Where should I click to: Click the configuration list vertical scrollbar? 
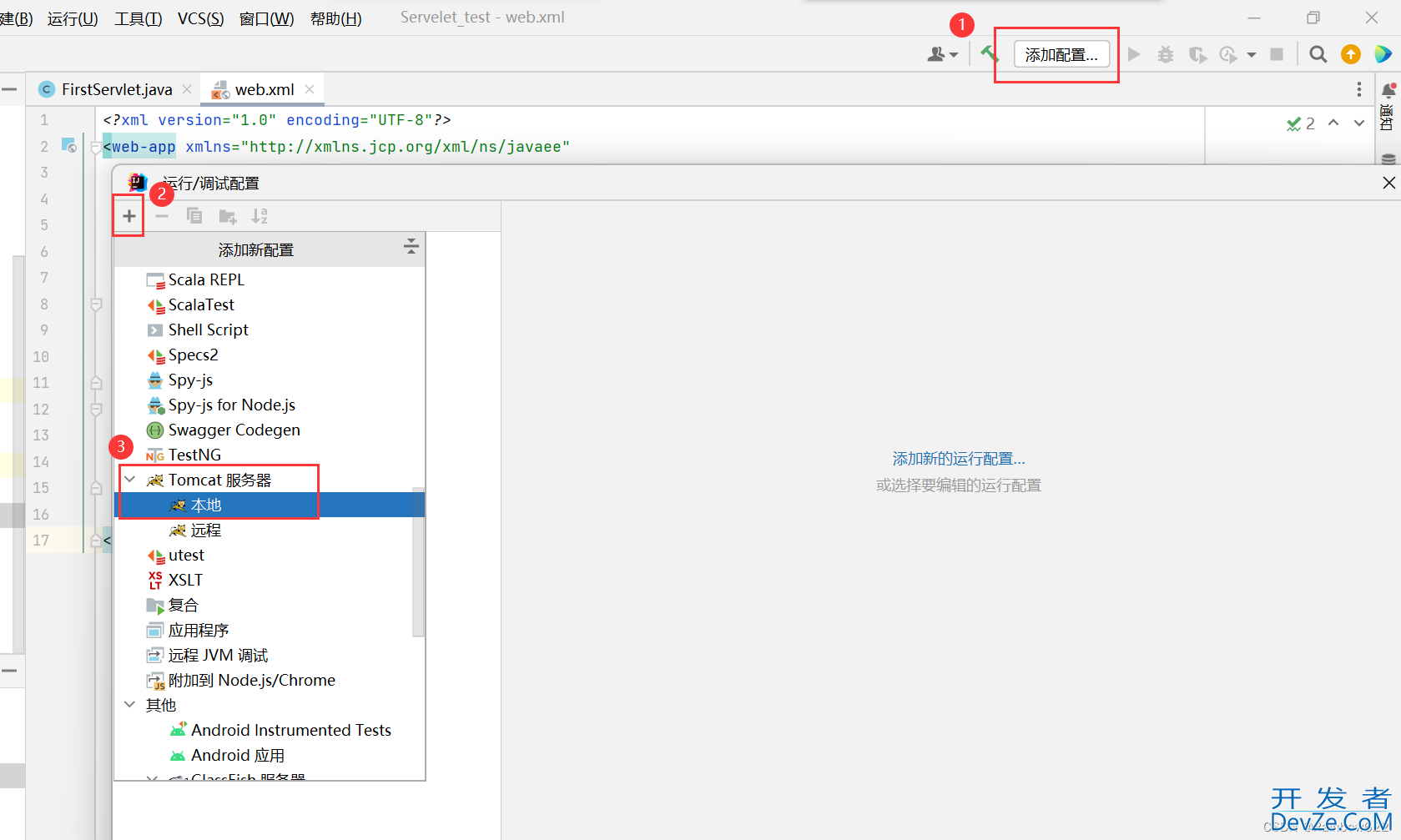click(418, 562)
